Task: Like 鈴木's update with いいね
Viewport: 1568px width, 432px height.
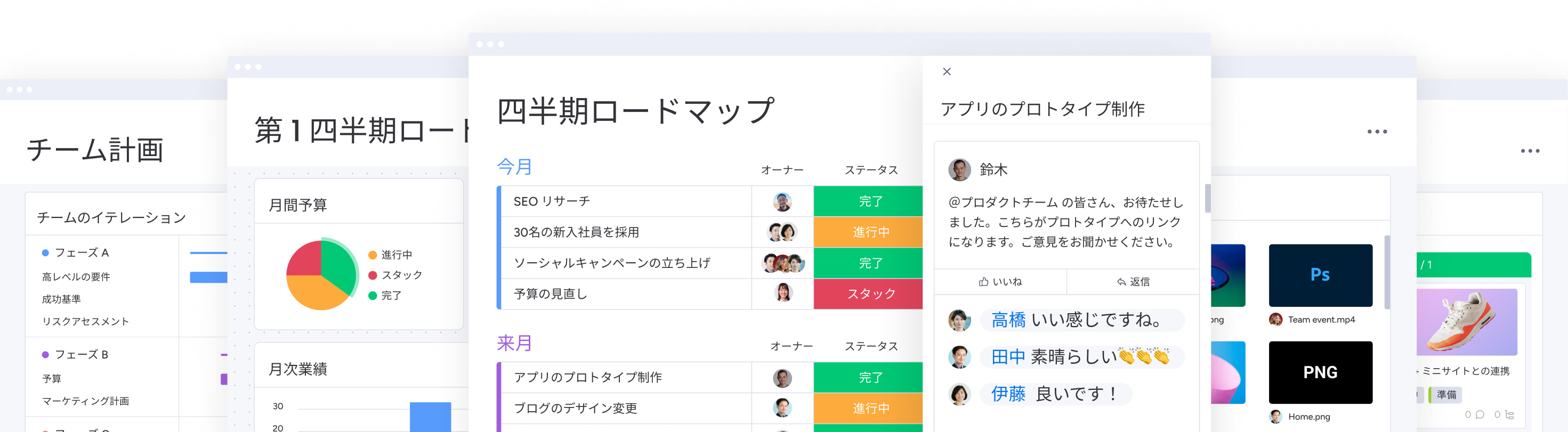Action: pyautogui.click(x=1000, y=282)
